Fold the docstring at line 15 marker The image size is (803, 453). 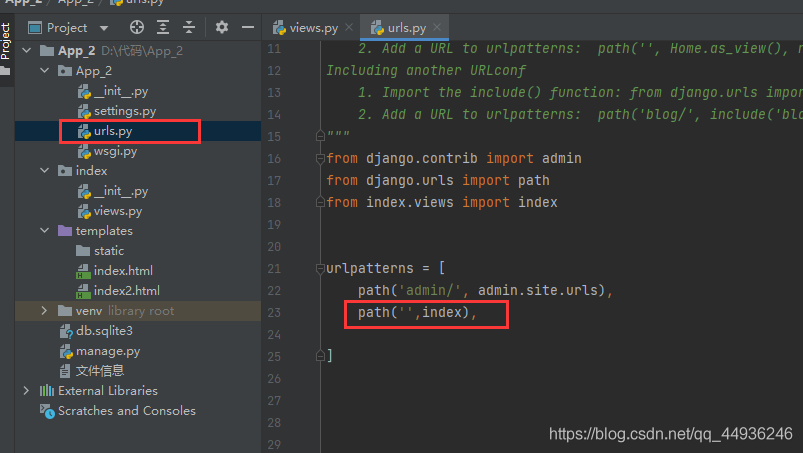pyautogui.click(x=321, y=136)
